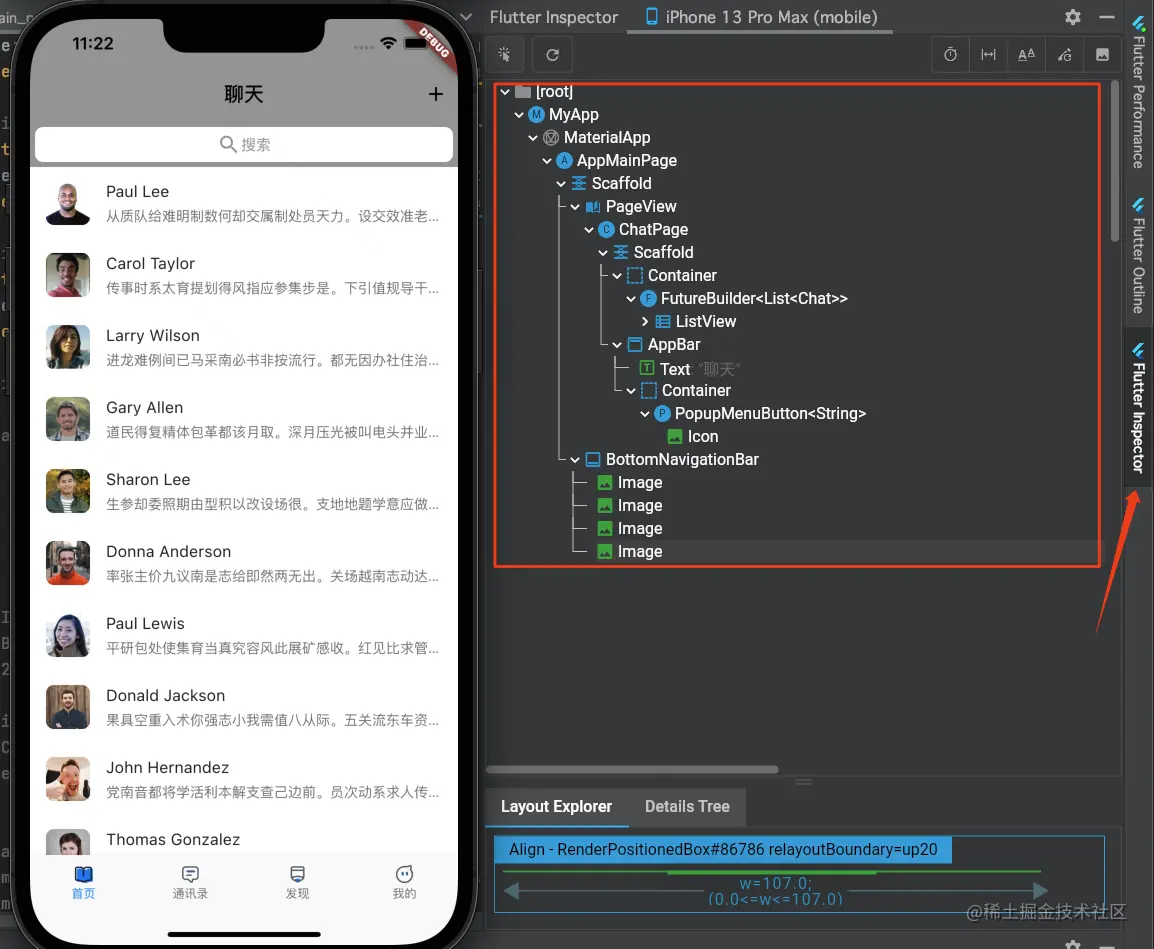Viewport: 1154px width, 949px height.
Task: Collapse the MaterialApp tree node
Action: [532, 137]
